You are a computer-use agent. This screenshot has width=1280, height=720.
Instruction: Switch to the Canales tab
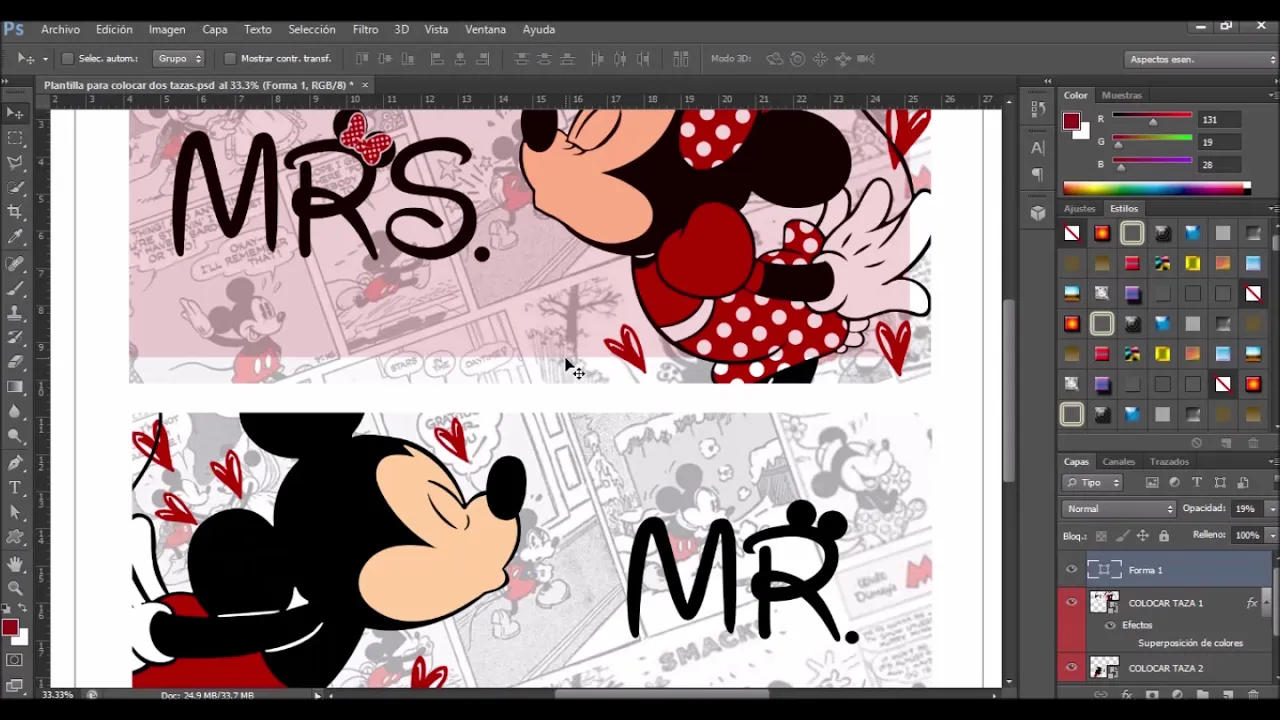tap(1118, 462)
